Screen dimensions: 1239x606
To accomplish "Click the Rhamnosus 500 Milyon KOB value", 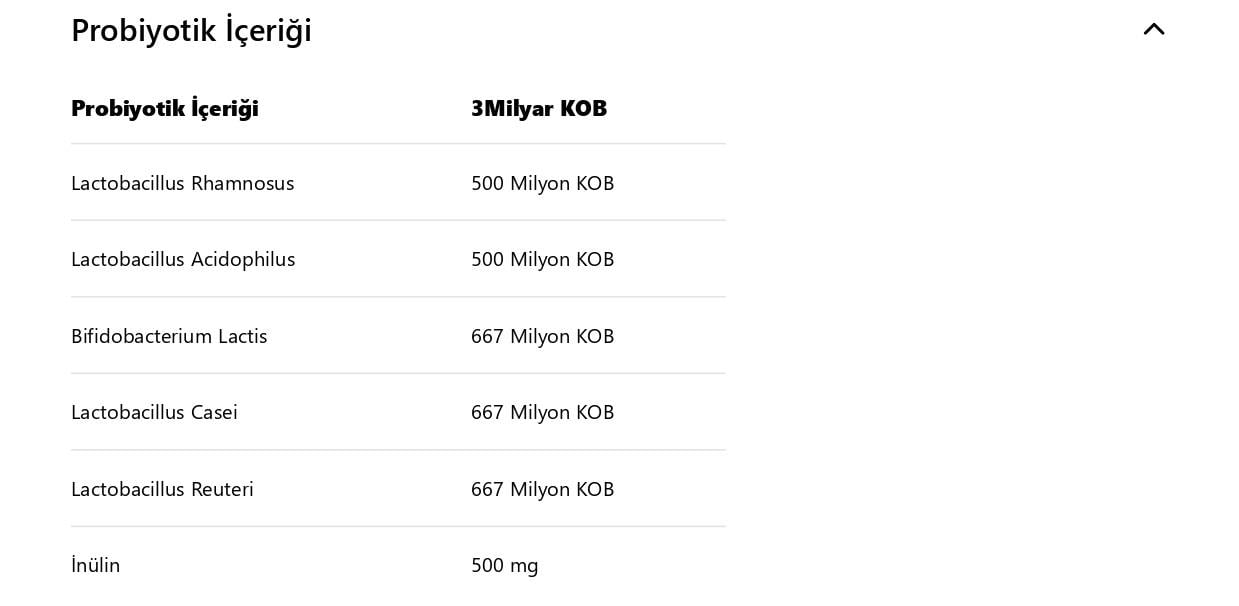I will [542, 183].
